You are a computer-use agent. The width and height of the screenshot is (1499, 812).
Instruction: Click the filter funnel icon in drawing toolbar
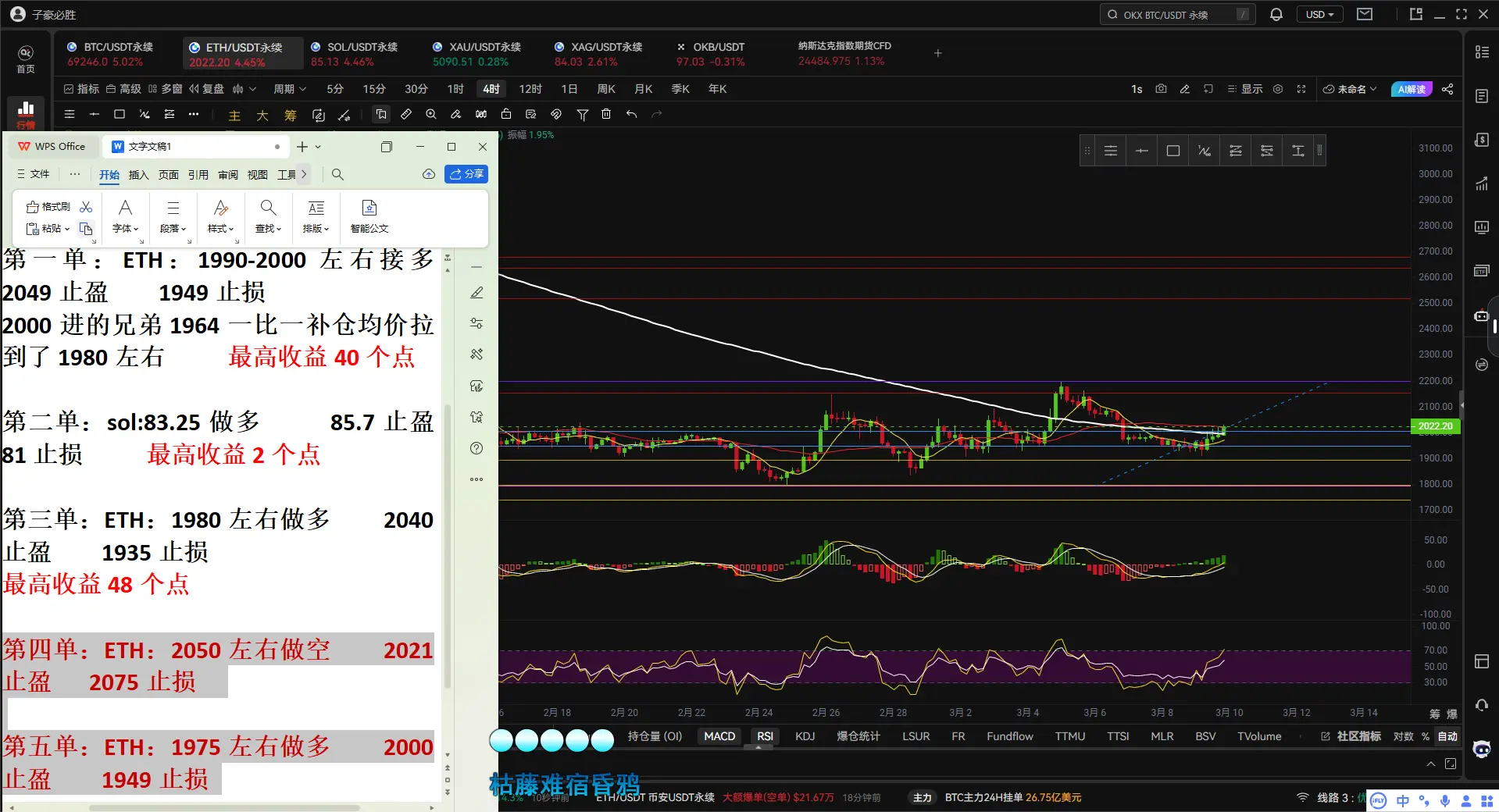click(582, 114)
